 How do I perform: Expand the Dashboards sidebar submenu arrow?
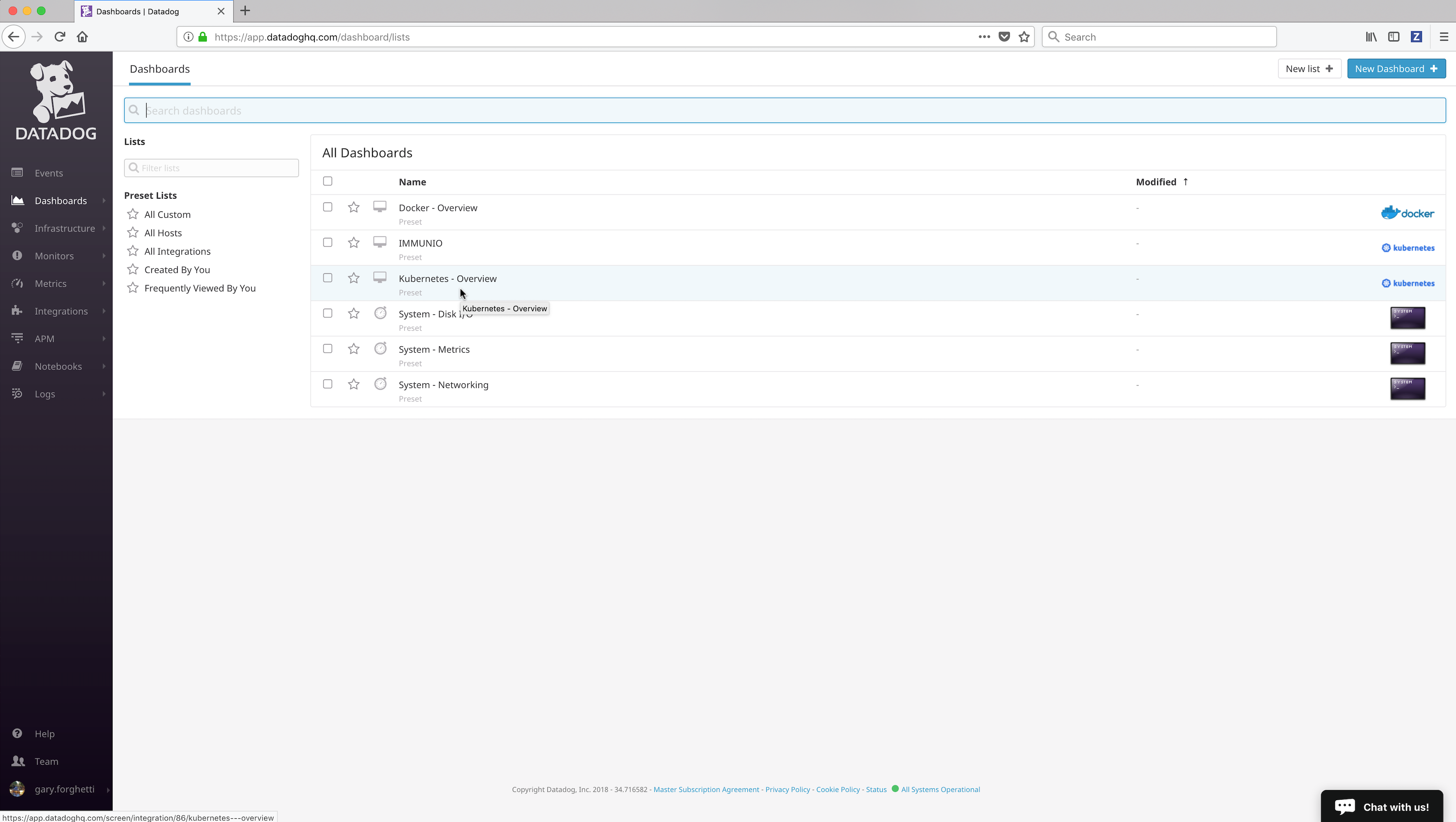(104, 200)
